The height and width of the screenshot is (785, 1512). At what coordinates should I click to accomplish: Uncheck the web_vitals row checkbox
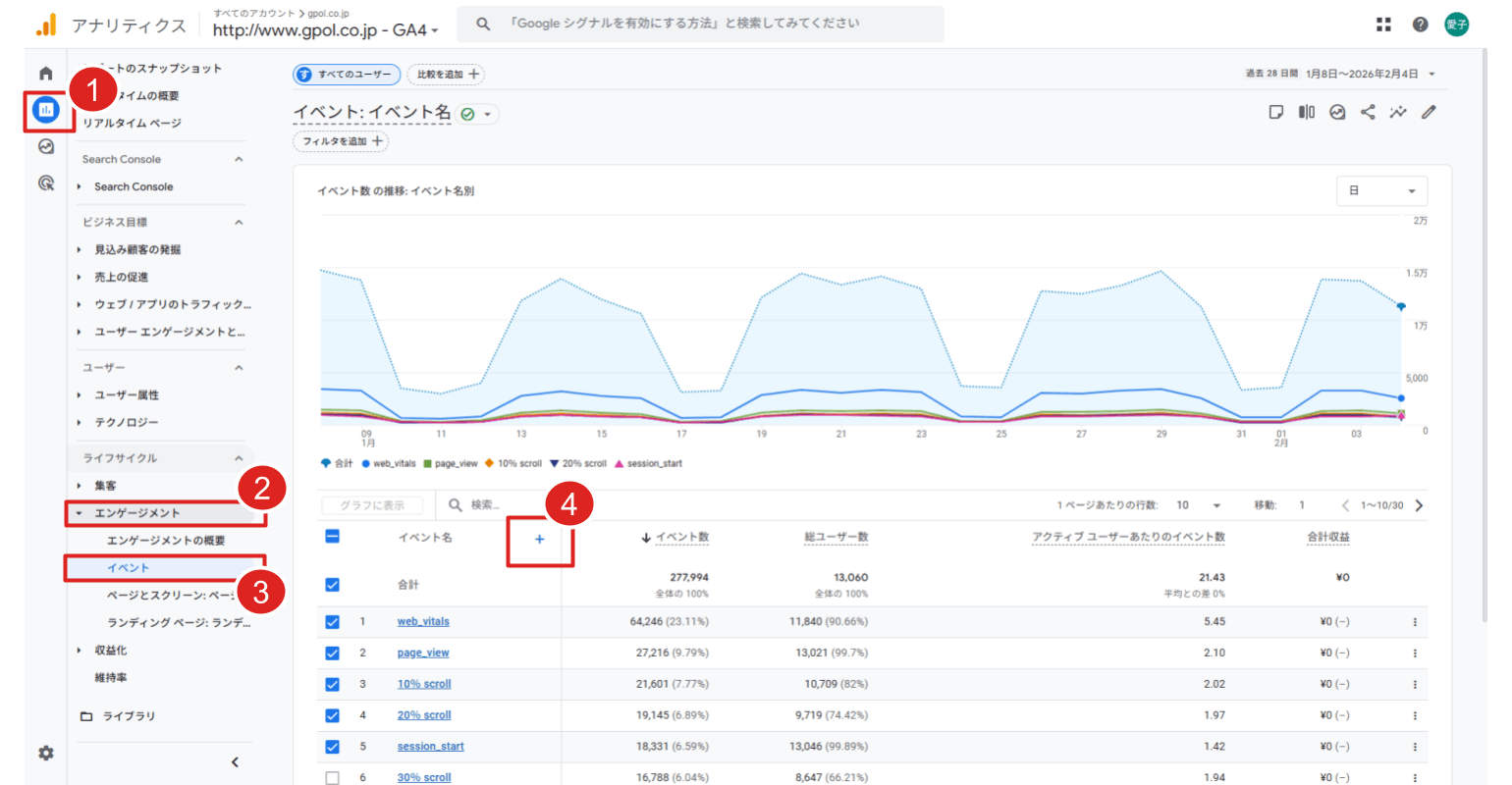click(x=332, y=622)
